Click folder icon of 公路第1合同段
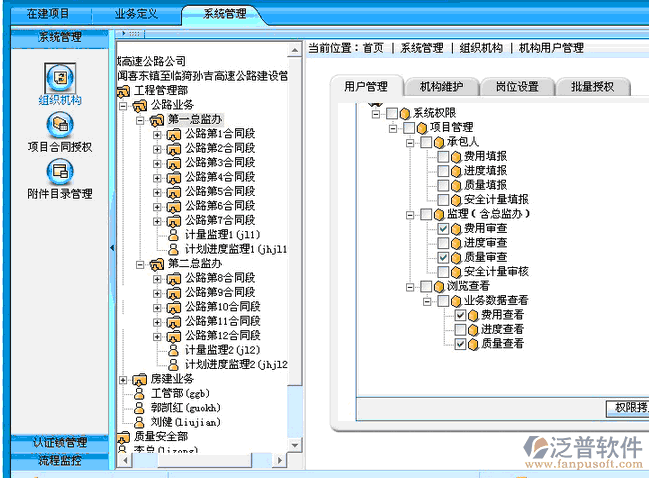The height and width of the screenshot is (480, 653). coord(174,134)
